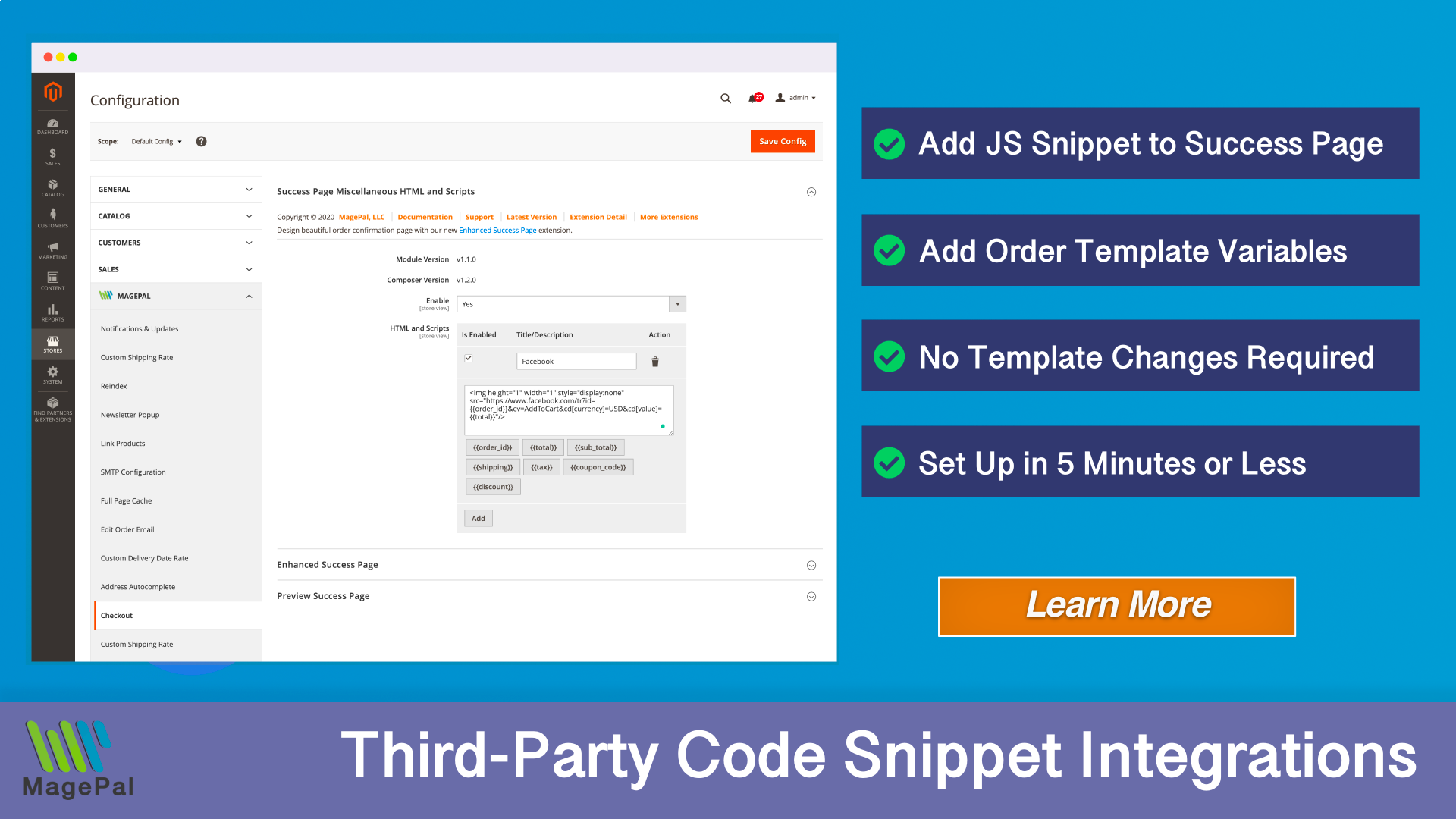The width and height of the screenshot is (1456, 819).
Task: Click the MagePal dashboard icon
Action: [107, 295]
